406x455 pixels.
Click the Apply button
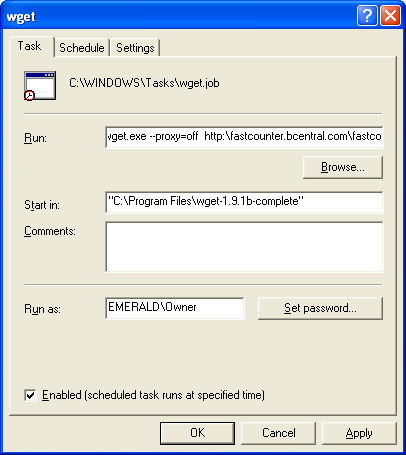[359, 433]
